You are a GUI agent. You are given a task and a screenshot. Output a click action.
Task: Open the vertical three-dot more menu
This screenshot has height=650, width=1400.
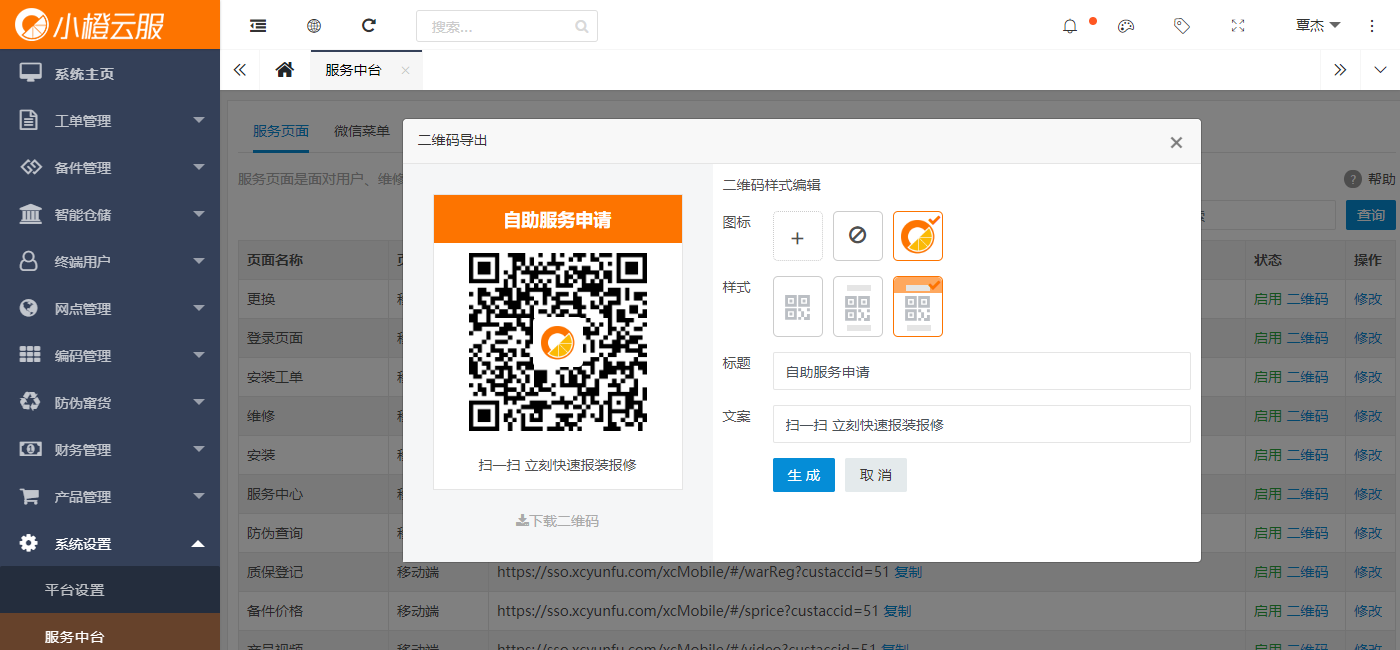[x=1372, y=26]
